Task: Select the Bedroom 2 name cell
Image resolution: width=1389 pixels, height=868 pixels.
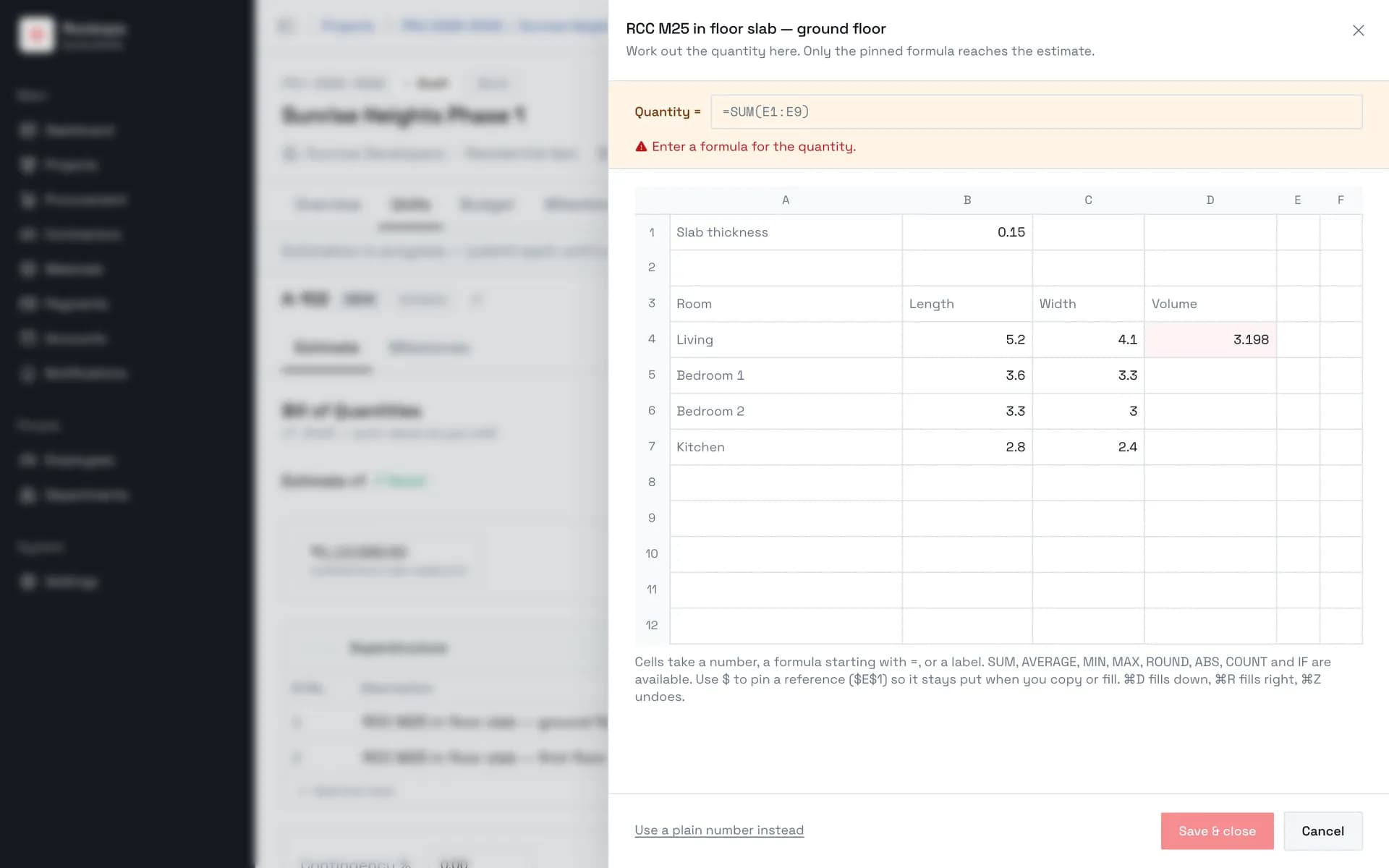Action: [x=786, y=411]
